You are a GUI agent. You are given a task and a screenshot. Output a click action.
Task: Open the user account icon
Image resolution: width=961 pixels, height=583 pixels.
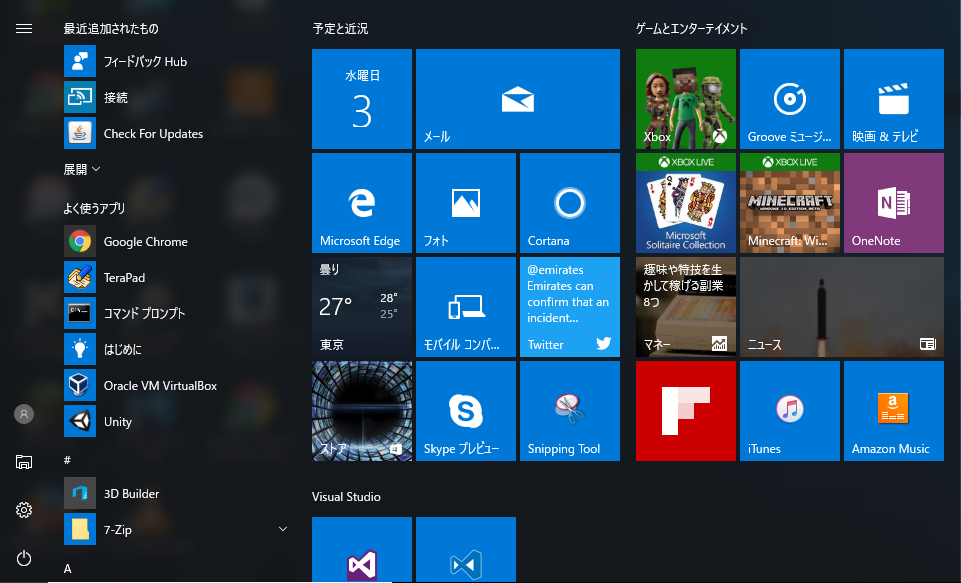24,414
